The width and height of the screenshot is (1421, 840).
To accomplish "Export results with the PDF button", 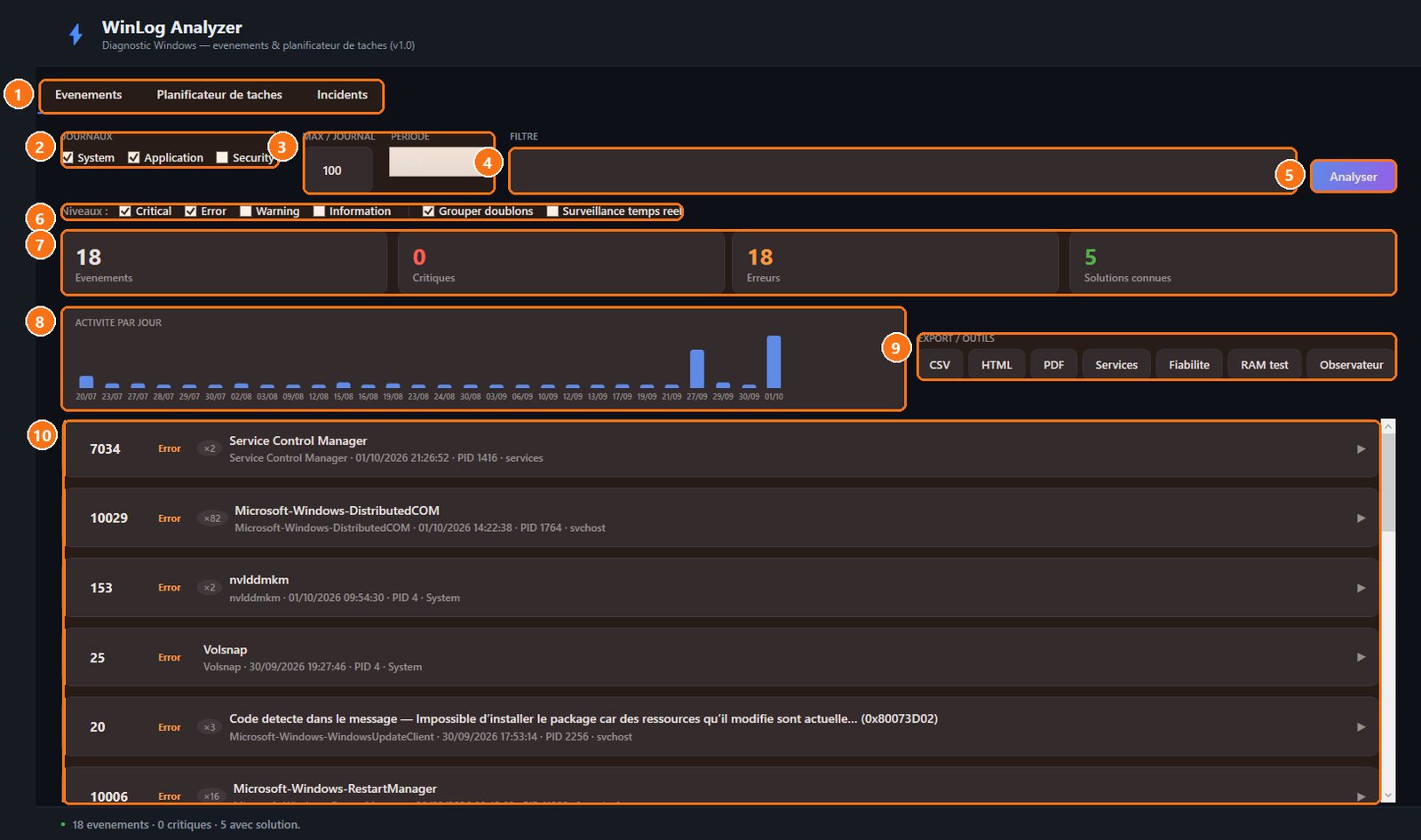I will (1053, 365).
